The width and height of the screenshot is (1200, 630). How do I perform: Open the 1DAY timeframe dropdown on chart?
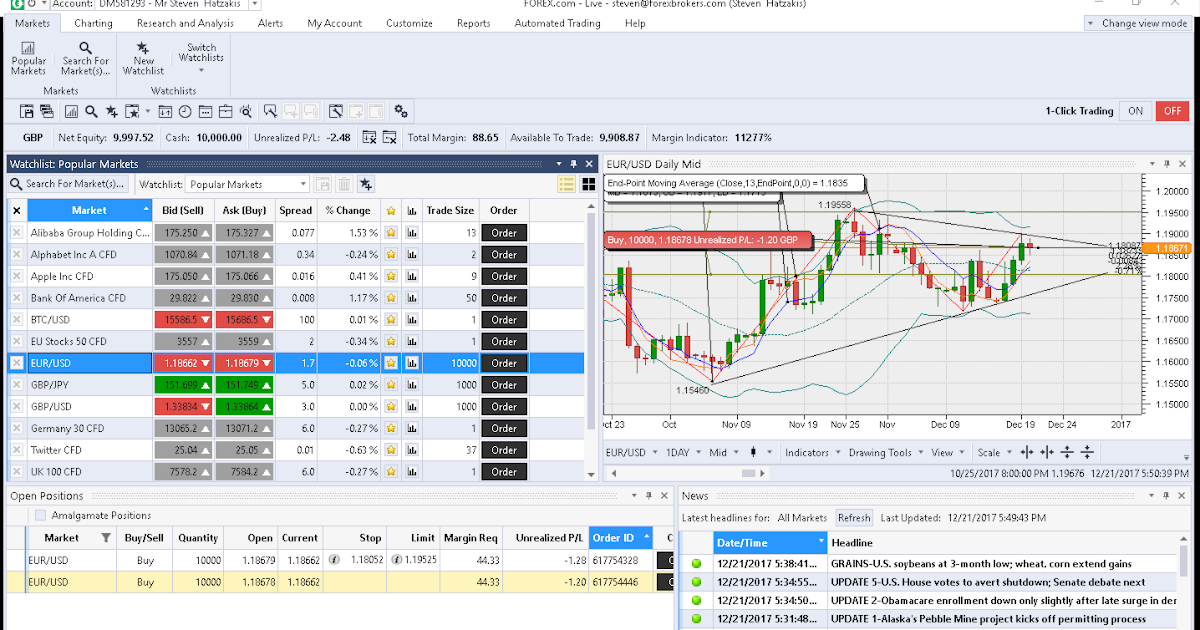pos(683,452)
